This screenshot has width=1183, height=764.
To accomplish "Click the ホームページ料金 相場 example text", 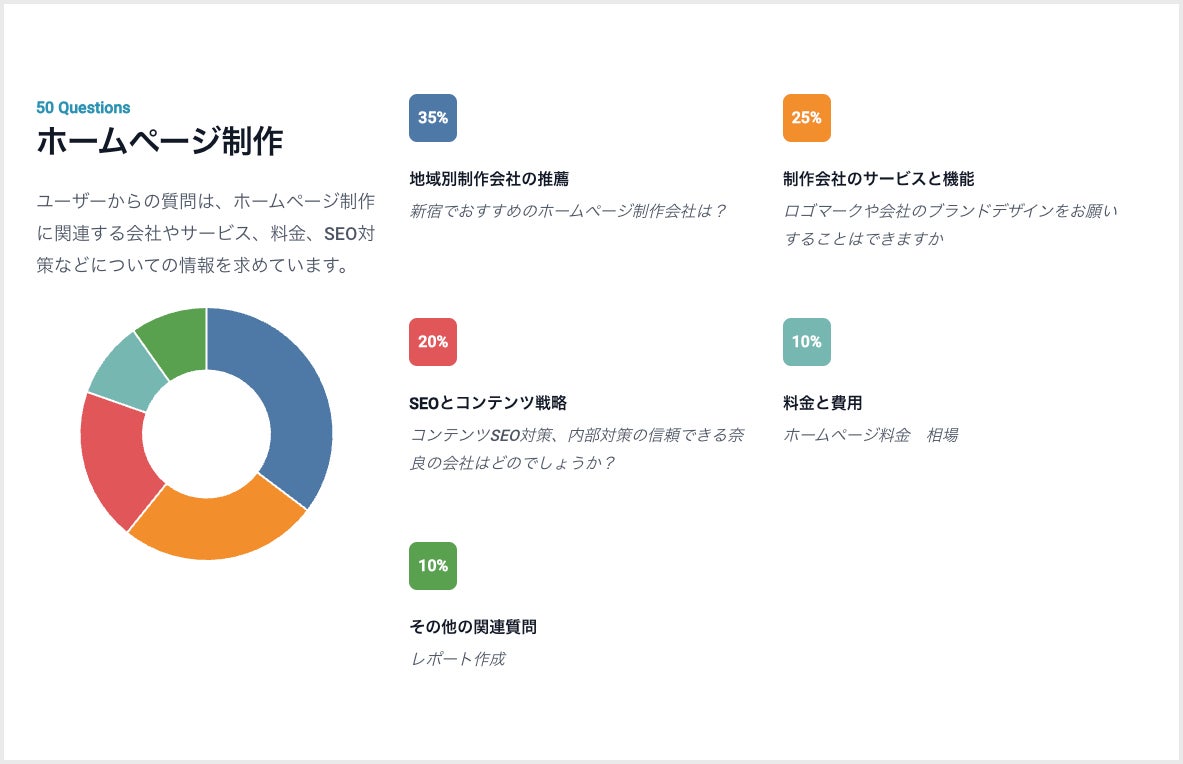I will click(x=870, y=435).
